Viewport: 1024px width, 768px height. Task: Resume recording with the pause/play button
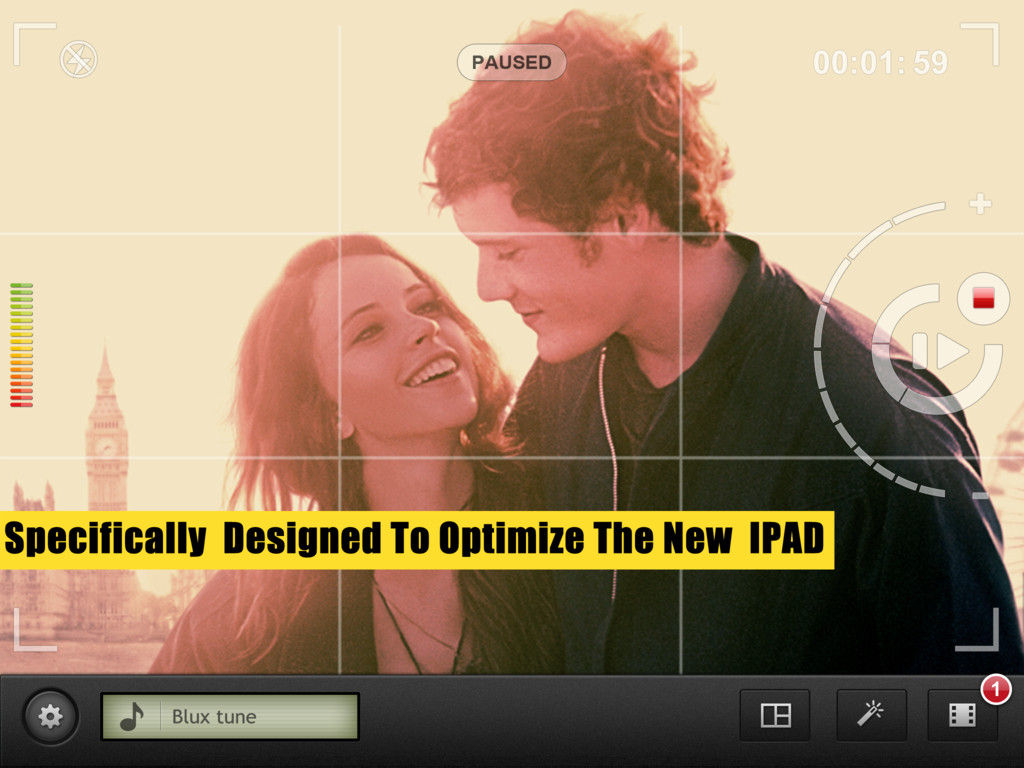pos(939,351)
